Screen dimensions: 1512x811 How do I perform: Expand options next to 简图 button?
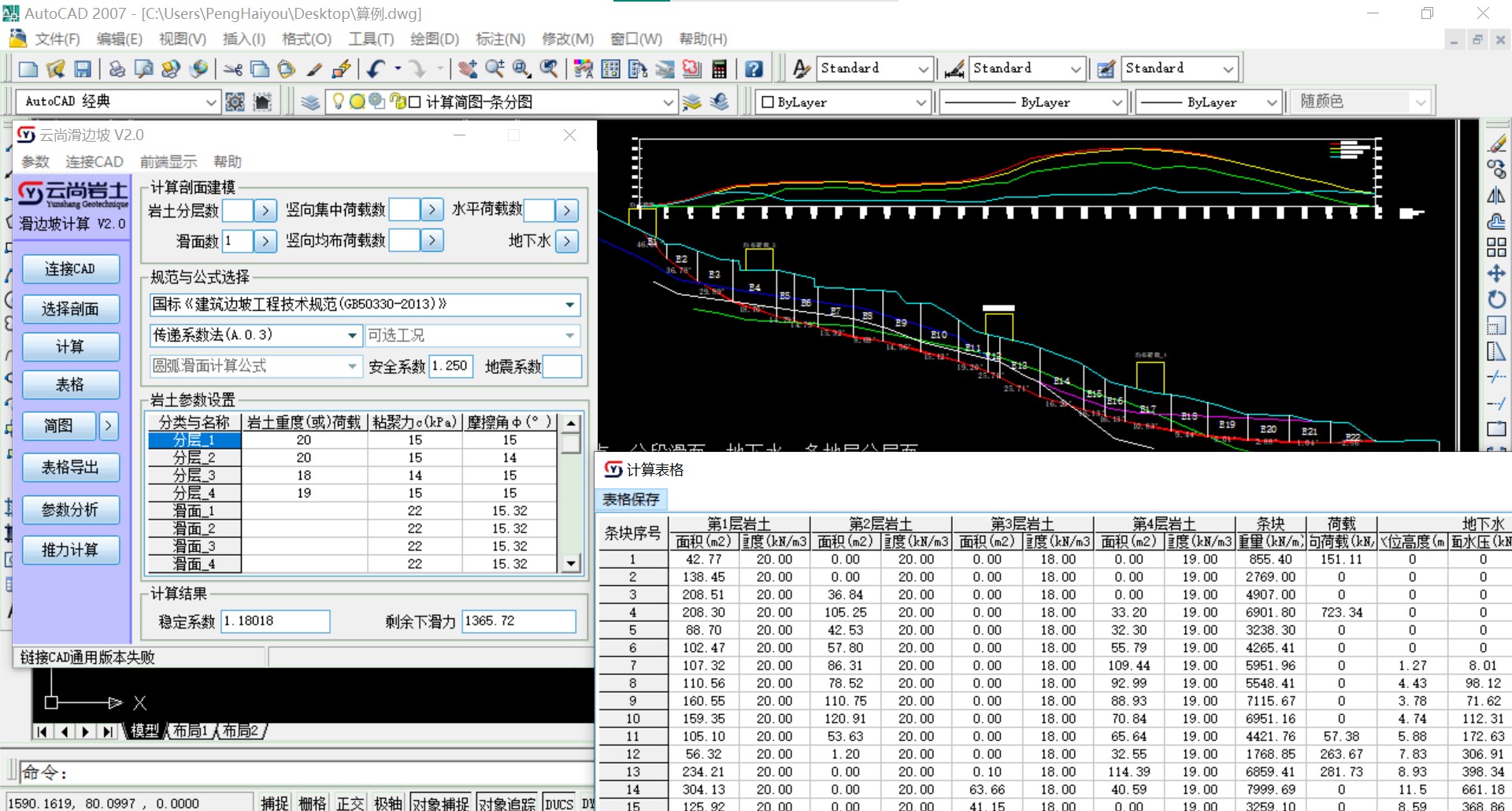pos(109,426)
